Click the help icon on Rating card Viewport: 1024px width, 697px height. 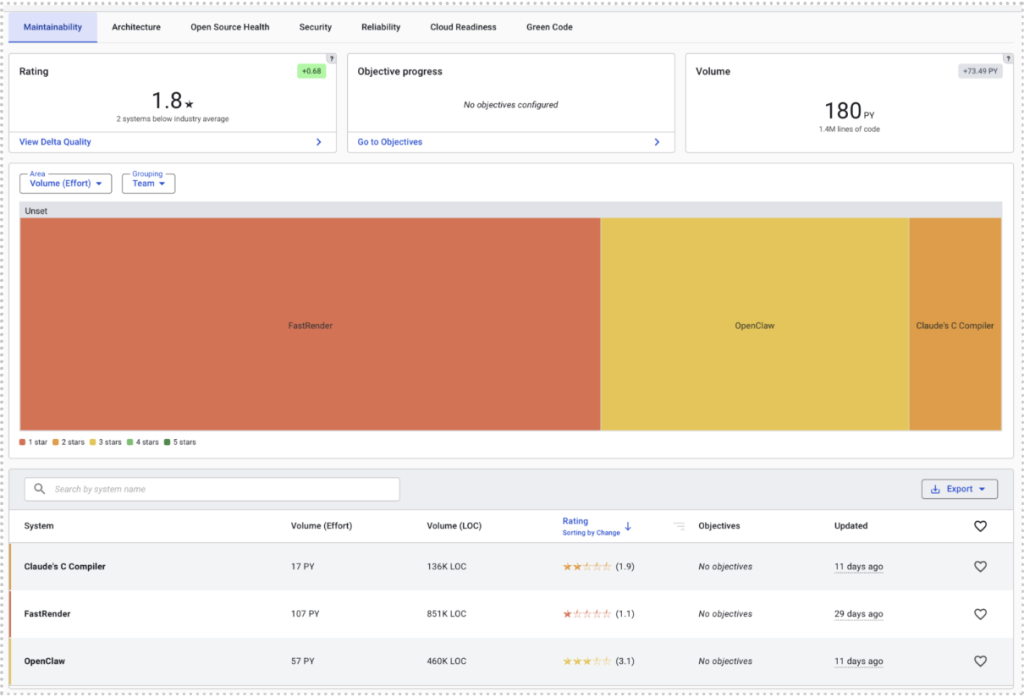coord(332,59)
